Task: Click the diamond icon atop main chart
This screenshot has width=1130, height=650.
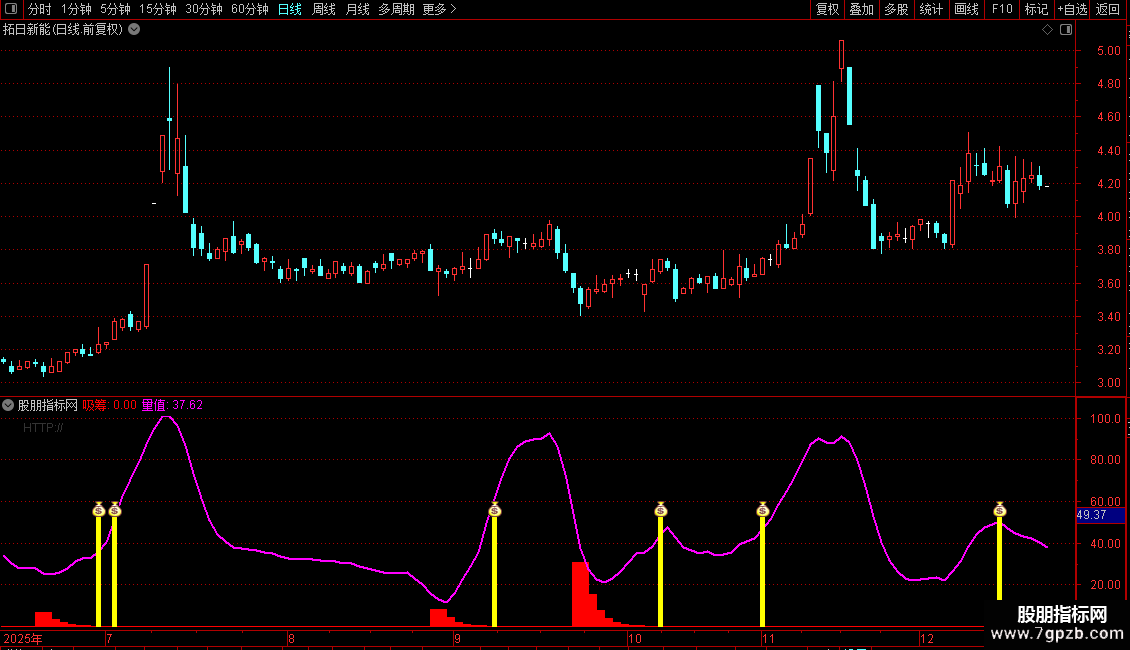Action: click(1048, 30)
